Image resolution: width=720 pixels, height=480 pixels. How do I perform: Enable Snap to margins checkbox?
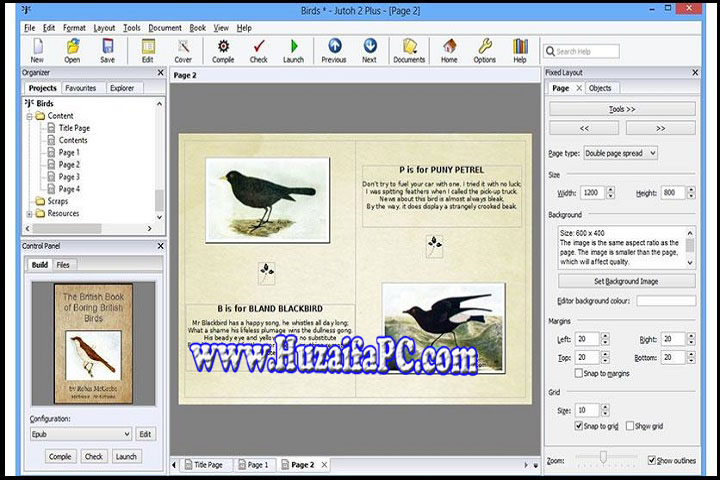(579, 373)
